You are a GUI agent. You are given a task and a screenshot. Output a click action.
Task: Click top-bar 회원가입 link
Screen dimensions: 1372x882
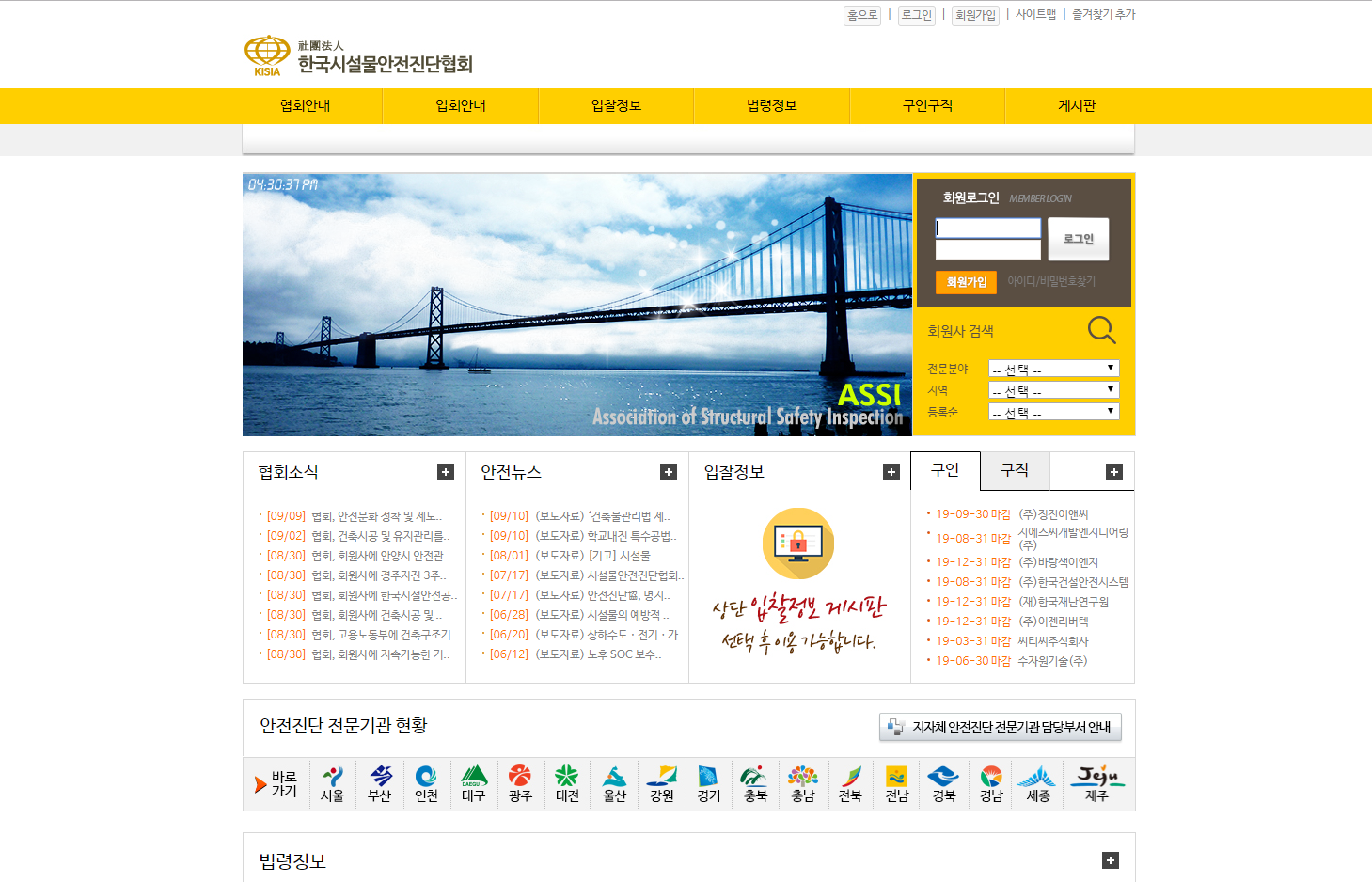[975, 15]
